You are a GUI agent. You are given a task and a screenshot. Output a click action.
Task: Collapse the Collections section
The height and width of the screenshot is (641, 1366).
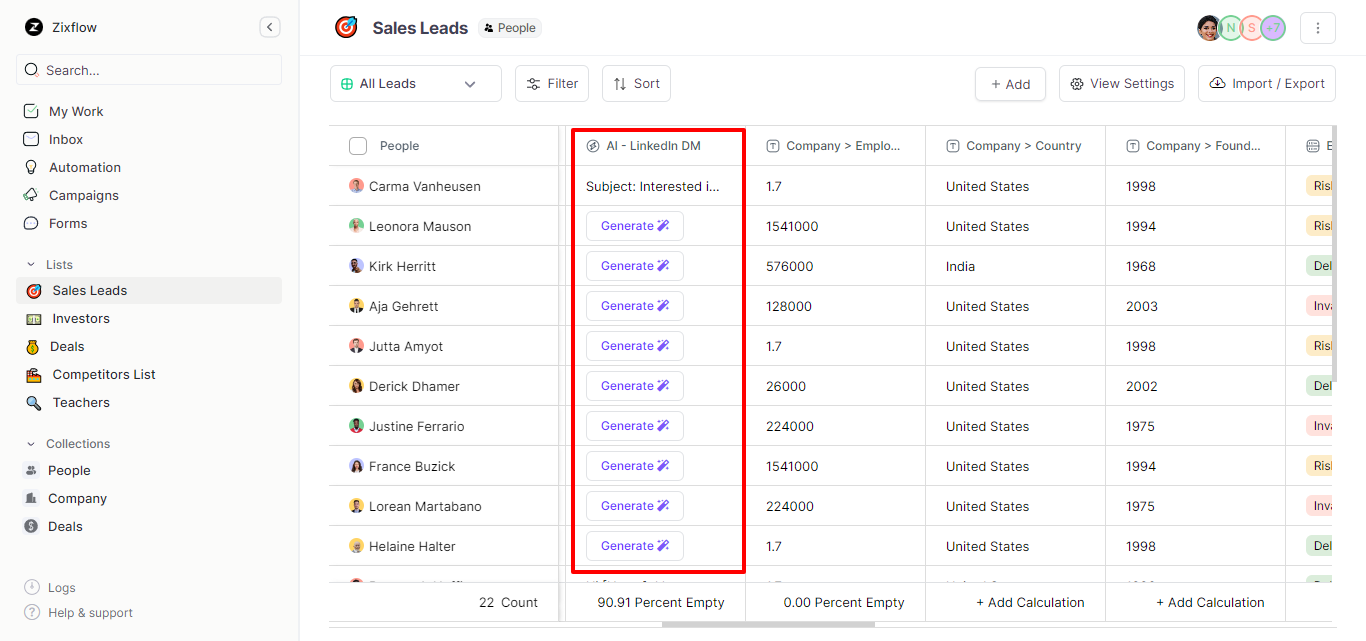[33, 443]
